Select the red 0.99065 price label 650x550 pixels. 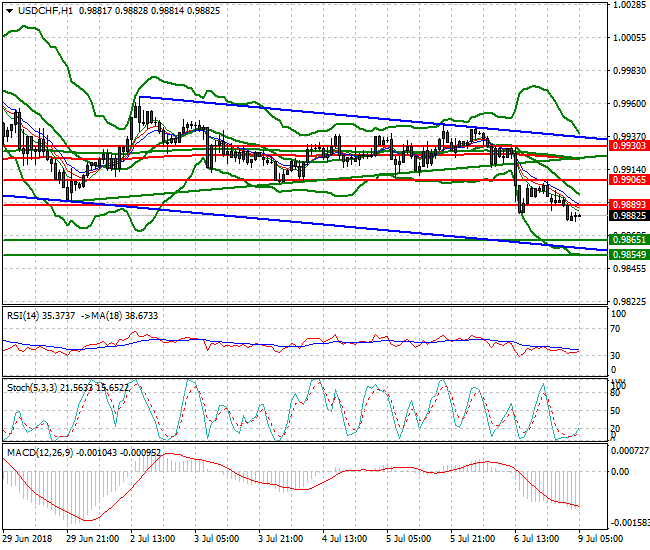[x=630, y=180]
